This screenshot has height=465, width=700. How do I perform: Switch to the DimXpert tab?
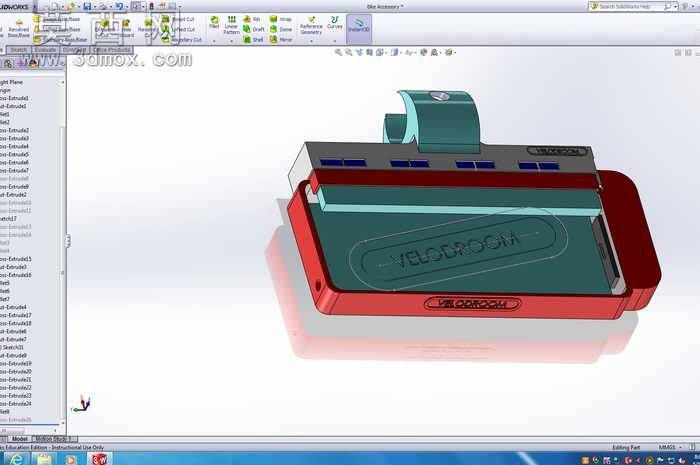pyautogui.click(x=75, y=50)
